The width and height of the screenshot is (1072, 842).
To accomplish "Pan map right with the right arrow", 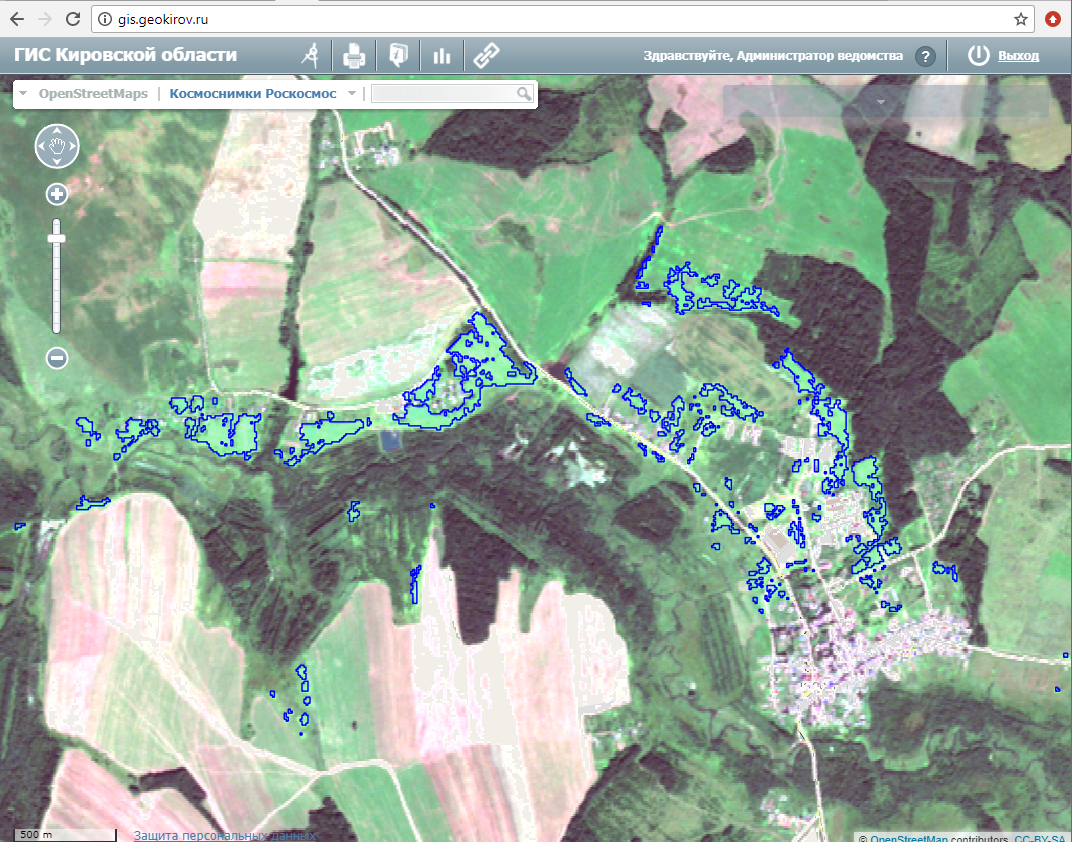I will click(72, 146).
